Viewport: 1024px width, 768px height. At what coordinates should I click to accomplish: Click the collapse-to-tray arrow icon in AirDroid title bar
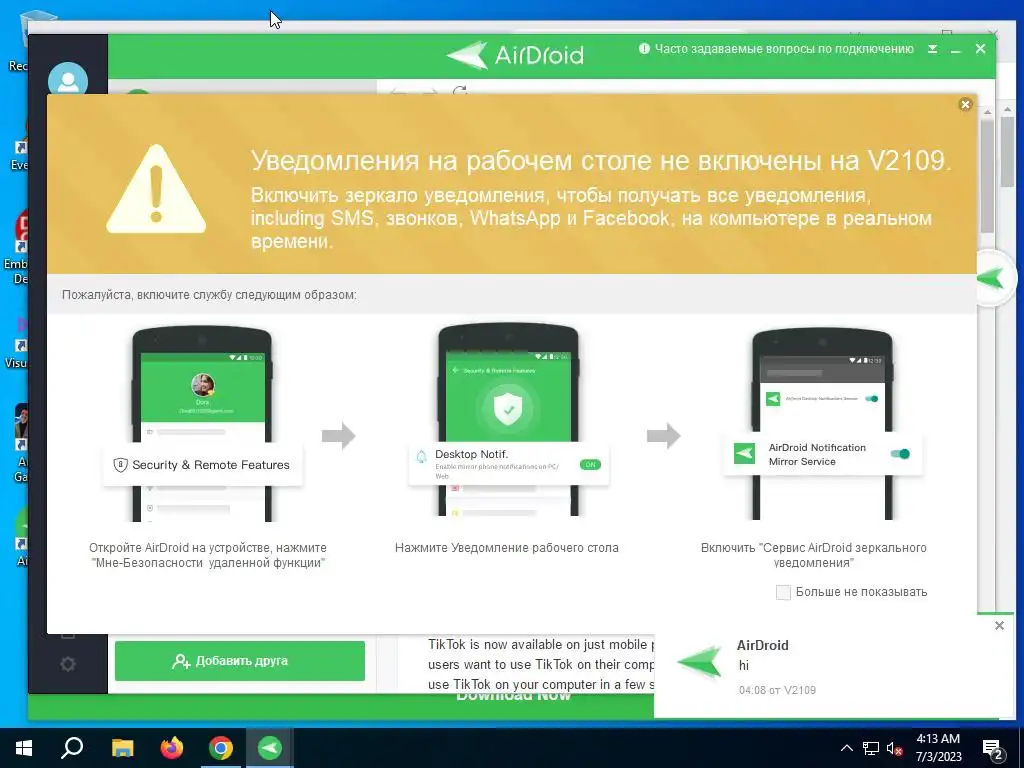click(x=933, y=49)
